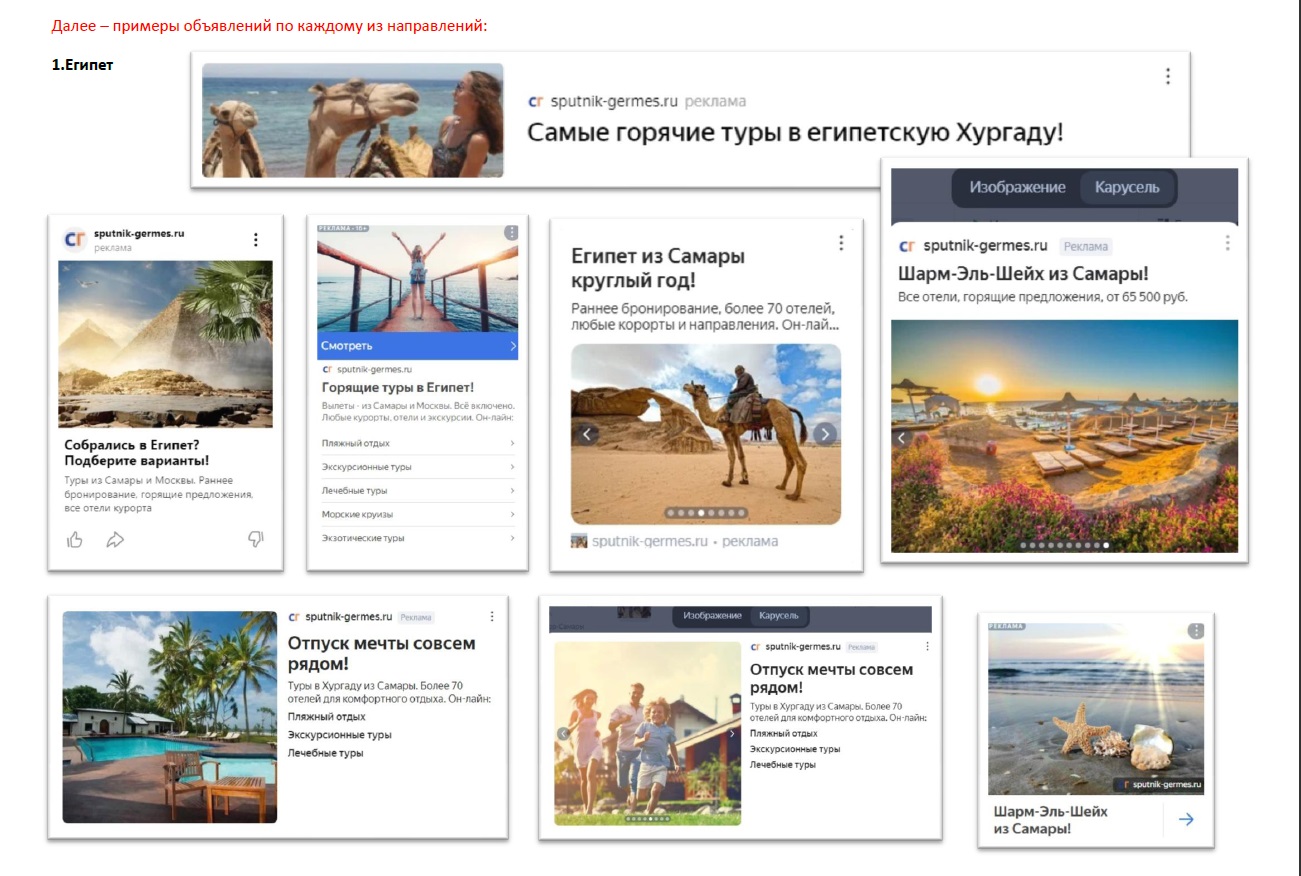Click the carousel dots on the running family image
Screen dimensions: 1301x876
648,818
